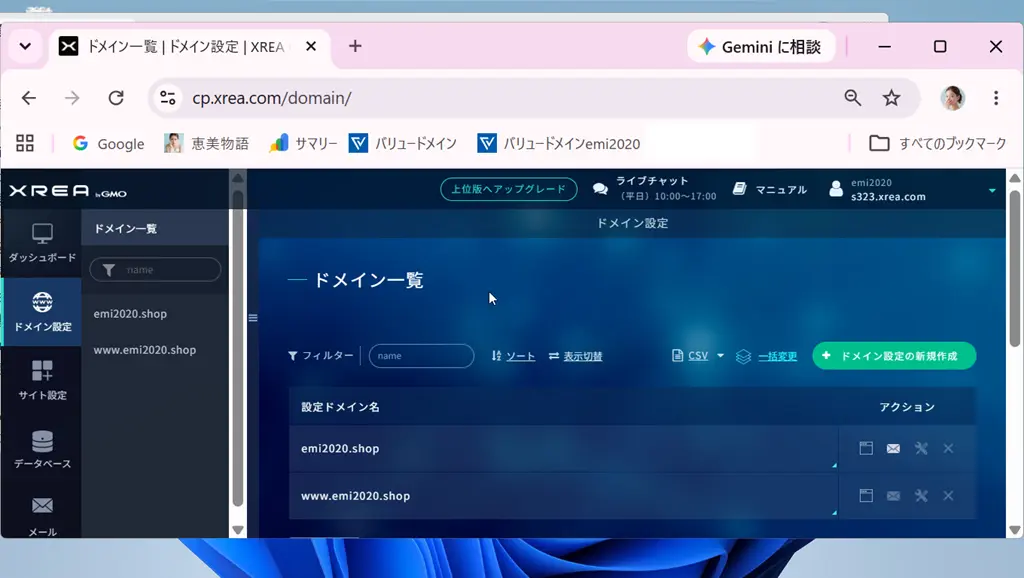Open browser zoom magnifier icon
1024x578 pixels.
[852, 98]
